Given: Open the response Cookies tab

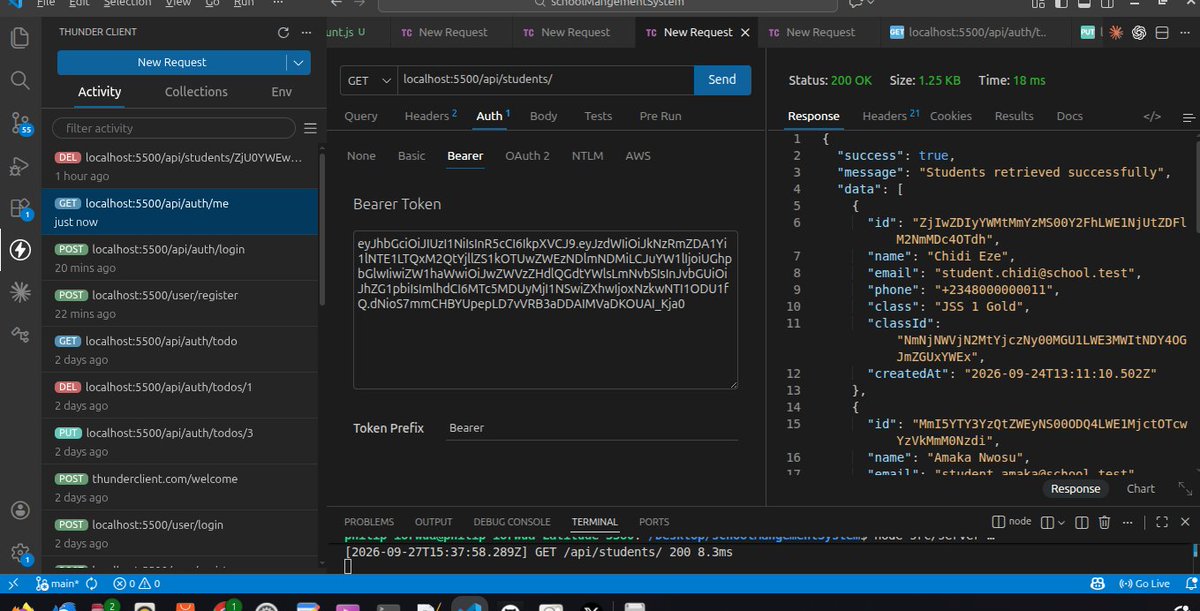Looking at the screenshot, I should click(951, 116).
